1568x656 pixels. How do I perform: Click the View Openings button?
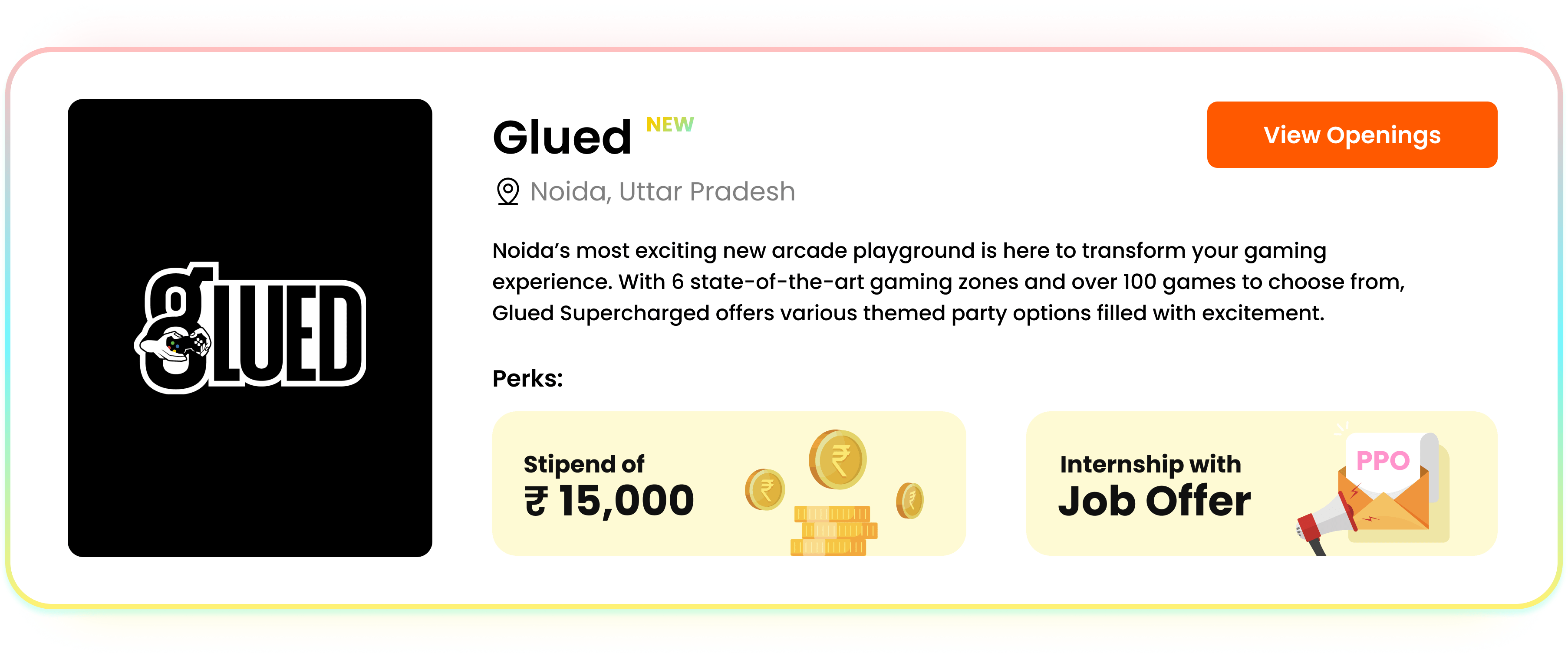pyautogui.click(x=1351, y=135)
